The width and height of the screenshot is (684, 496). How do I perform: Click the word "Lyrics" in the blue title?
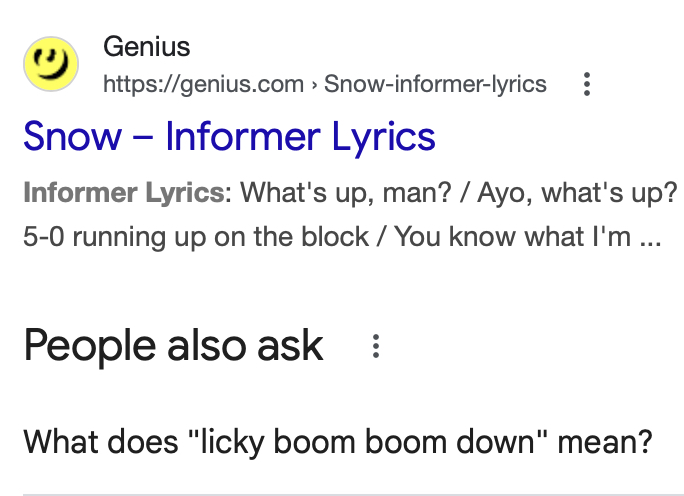pyautogui.click(x=384, y=136)
